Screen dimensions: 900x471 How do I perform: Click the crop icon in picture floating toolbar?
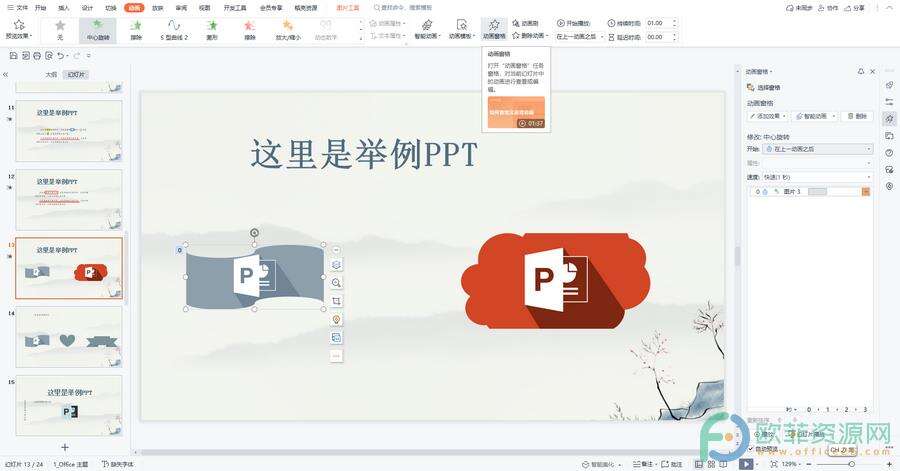(x=336, y=301)
